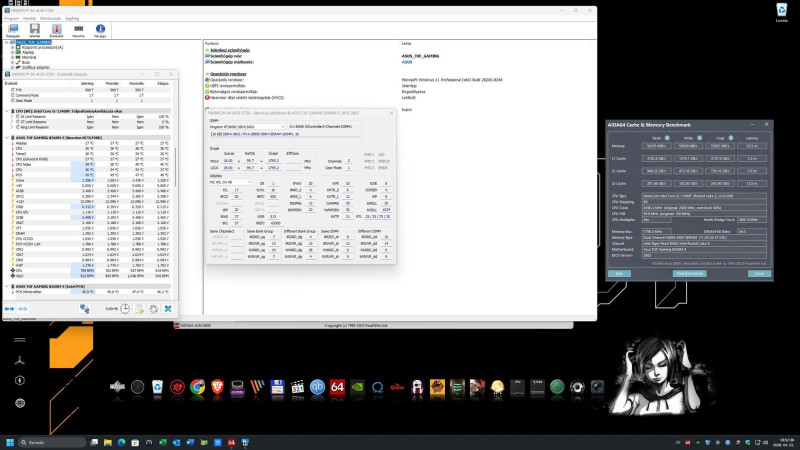Open the Media Player Classic 321 dock icon
800x450 pixels.
click(297, 387)
